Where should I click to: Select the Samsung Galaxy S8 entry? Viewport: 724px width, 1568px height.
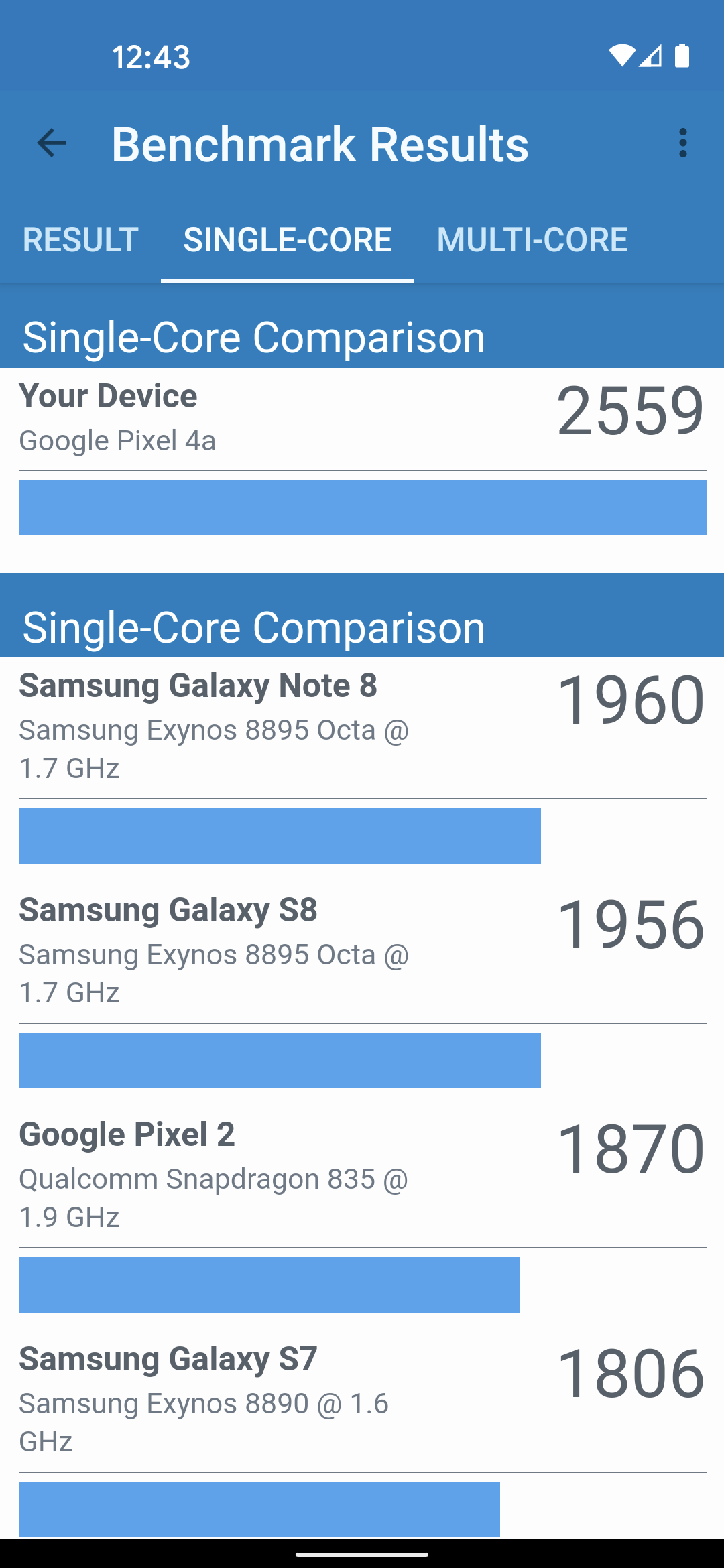point(213,950)
